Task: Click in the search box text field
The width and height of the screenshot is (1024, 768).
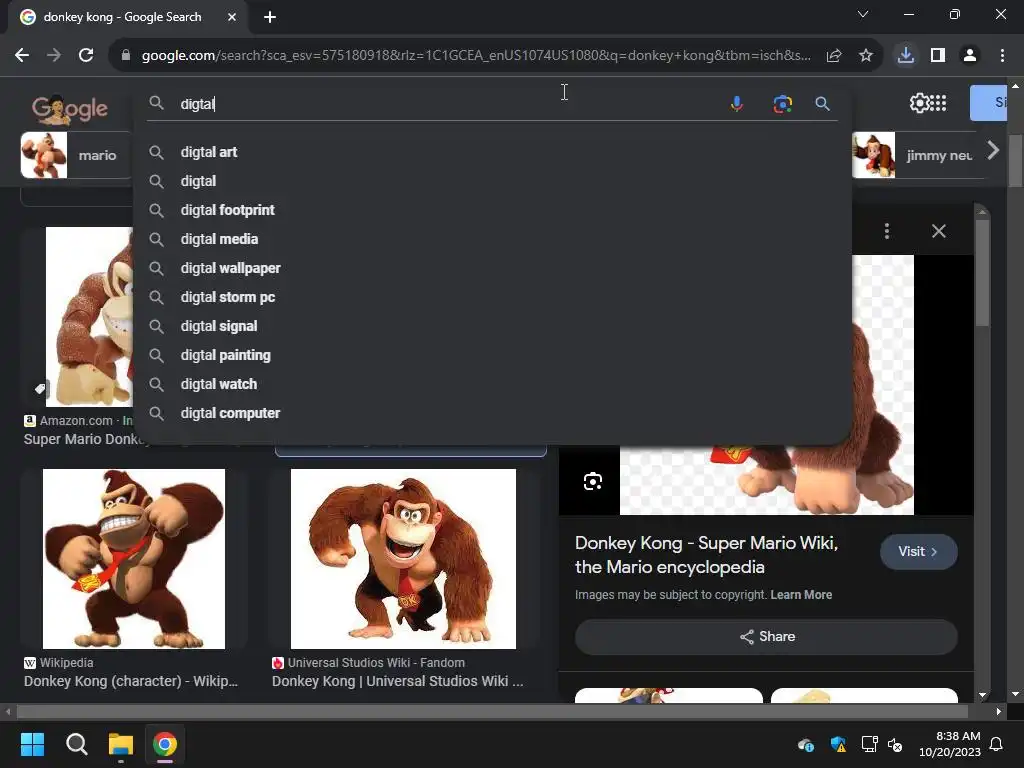Action: pos(451,104)
